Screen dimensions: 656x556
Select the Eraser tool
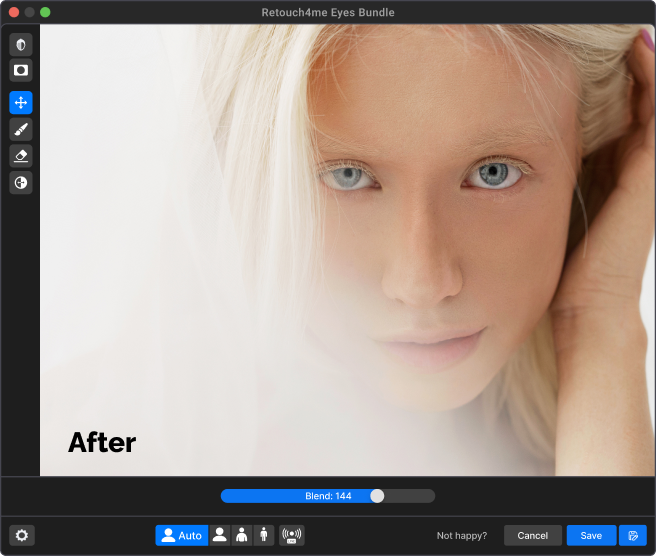click(x=21, y=156)
